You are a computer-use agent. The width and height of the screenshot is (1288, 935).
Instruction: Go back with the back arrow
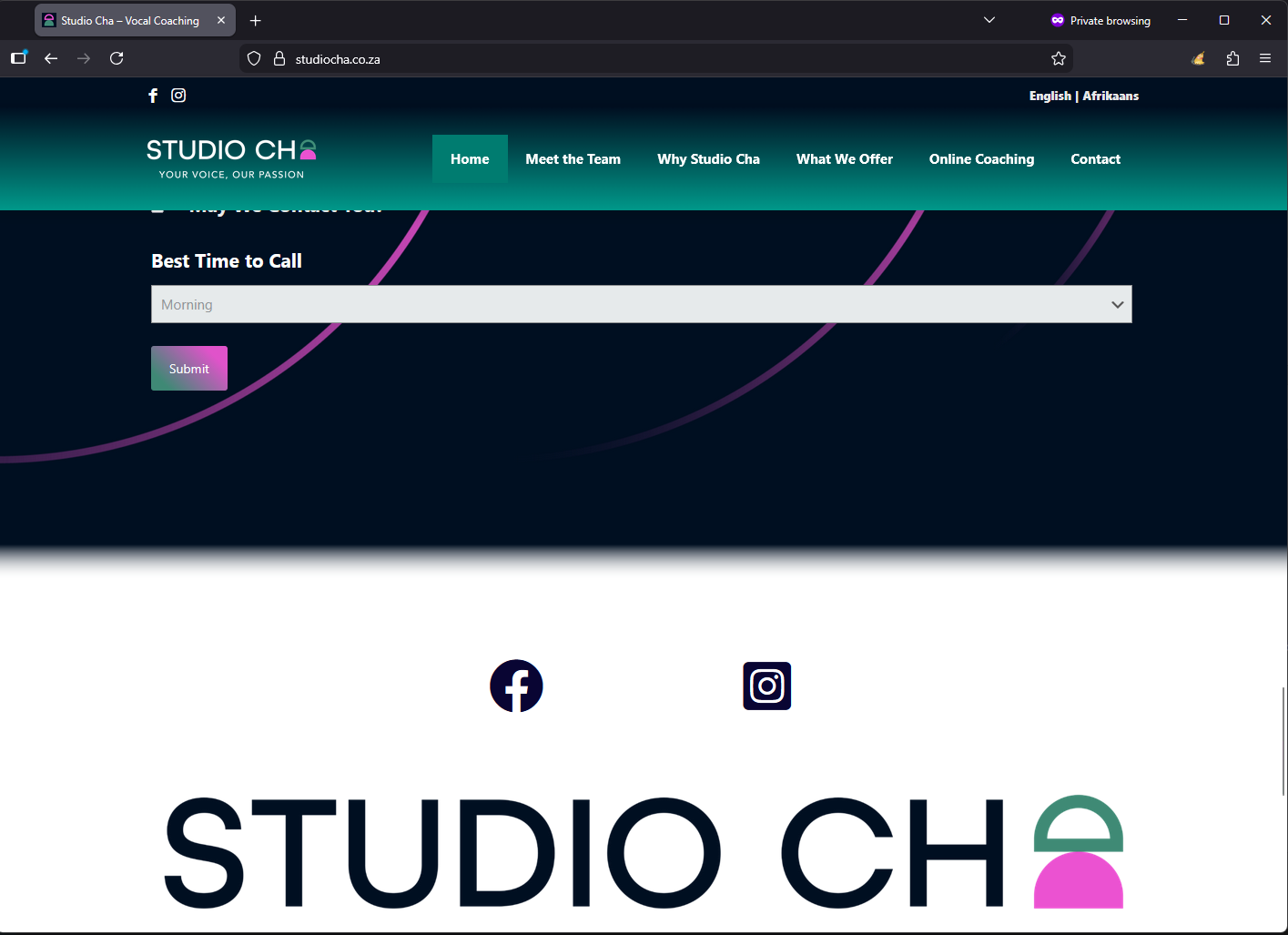click(51, 58)
